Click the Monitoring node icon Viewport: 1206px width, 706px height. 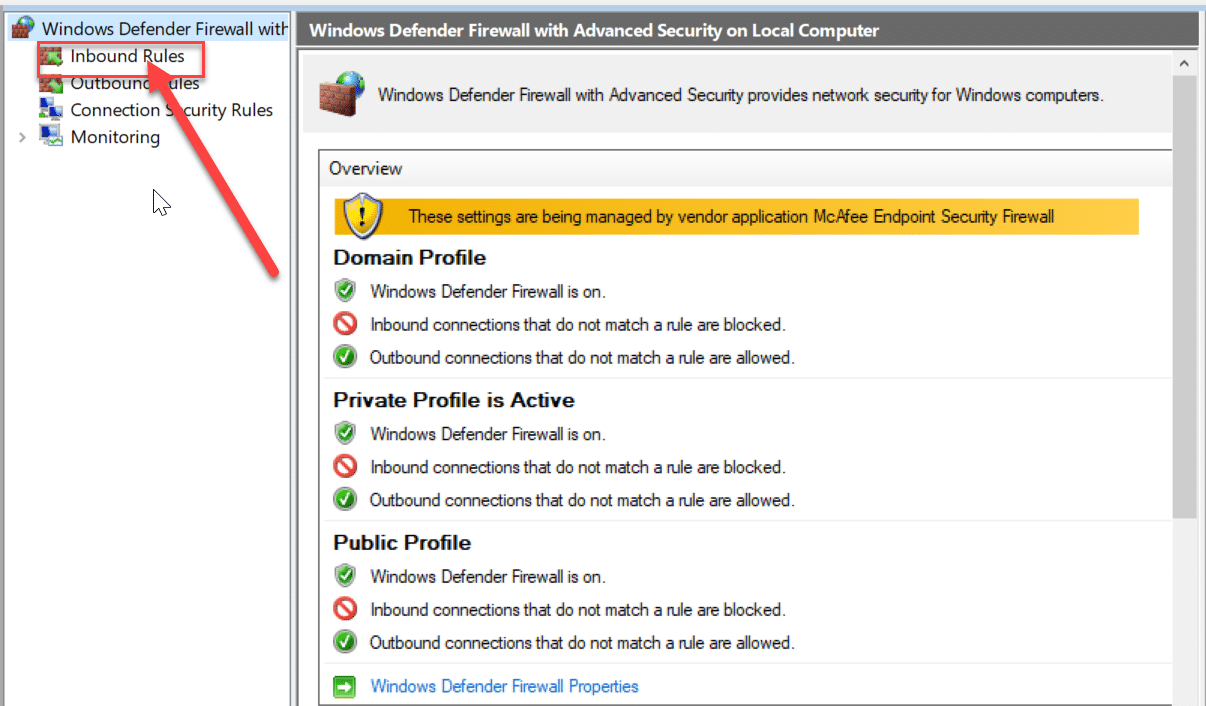click(x=52, y=137)
